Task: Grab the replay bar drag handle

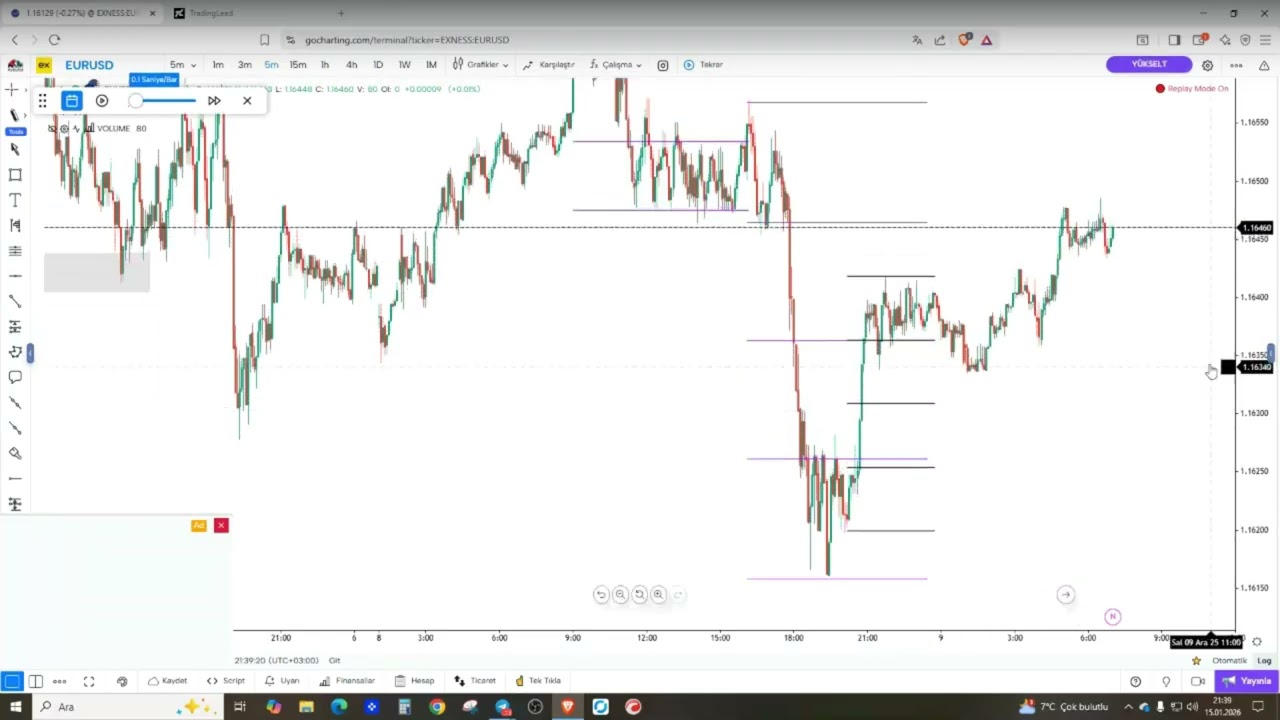Action: (43, 101)
